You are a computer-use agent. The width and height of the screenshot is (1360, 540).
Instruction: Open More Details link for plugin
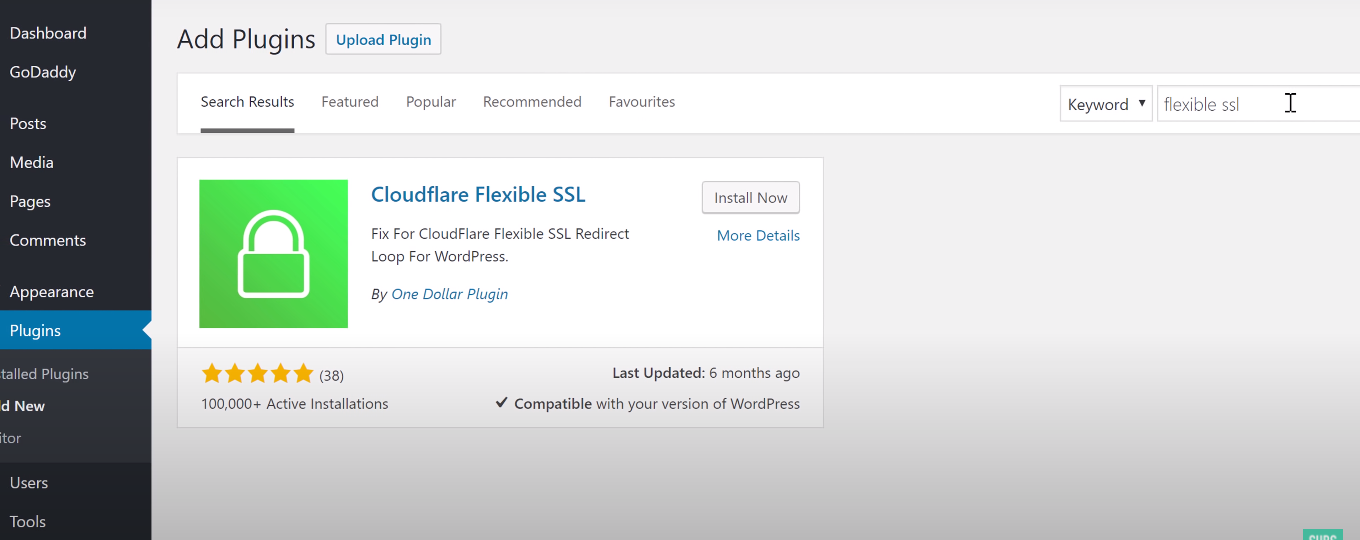click(758, 236)
